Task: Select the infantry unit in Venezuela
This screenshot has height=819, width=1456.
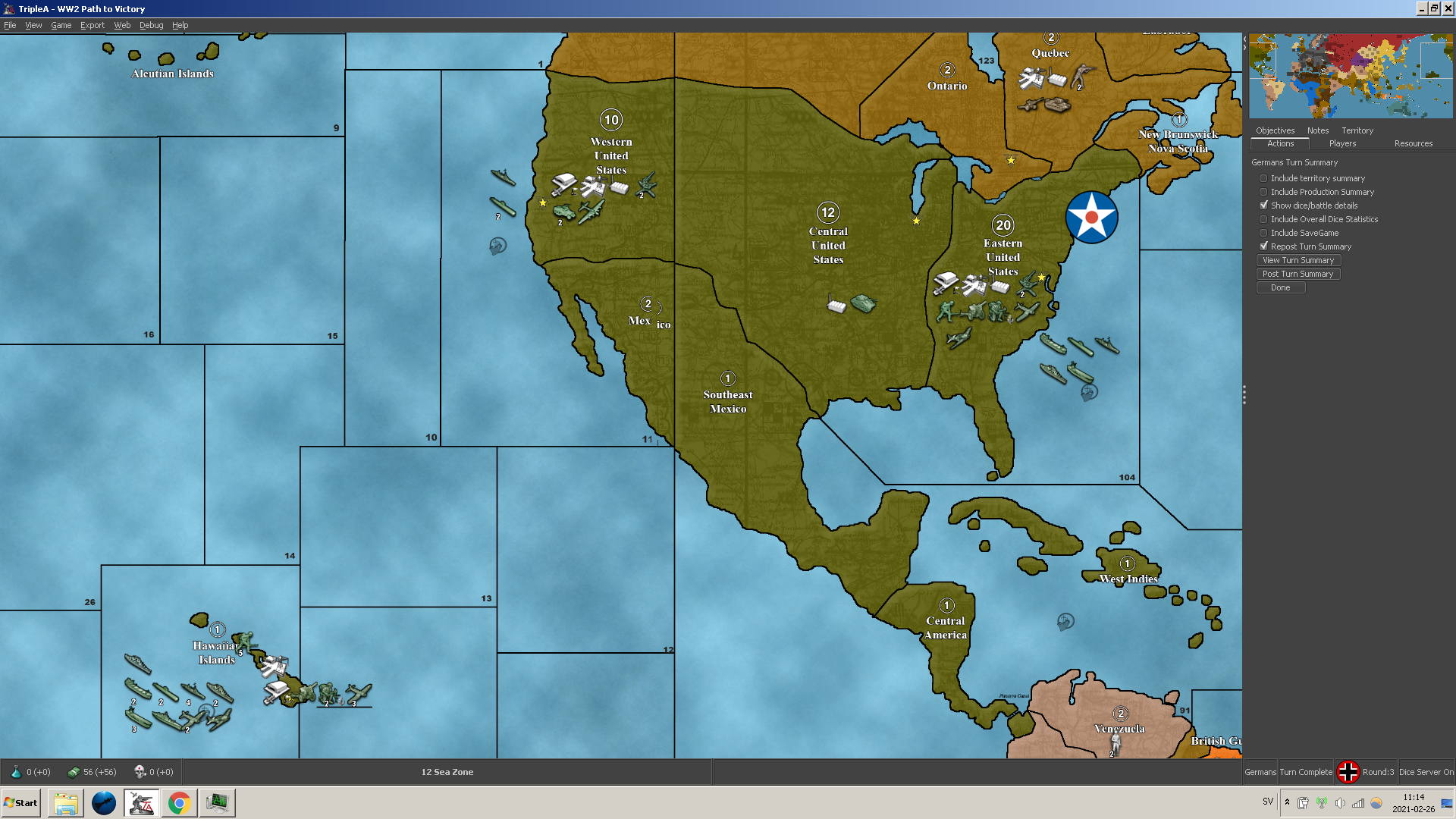Action: click(x=1116, y=743)
